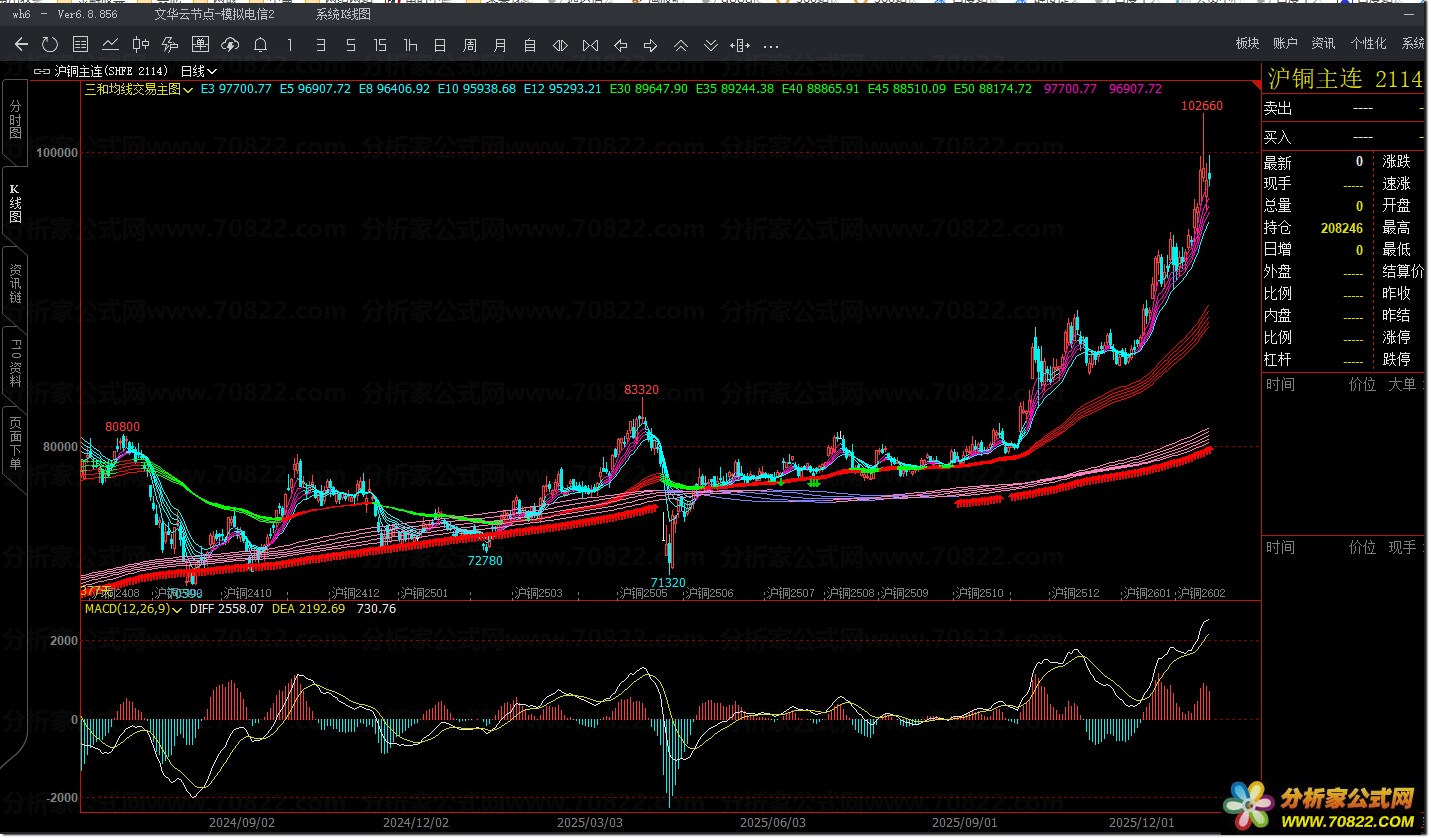This screenshot has width=1431, height=838.
Task: Click the alert bell icon
Action: (260, 45)
